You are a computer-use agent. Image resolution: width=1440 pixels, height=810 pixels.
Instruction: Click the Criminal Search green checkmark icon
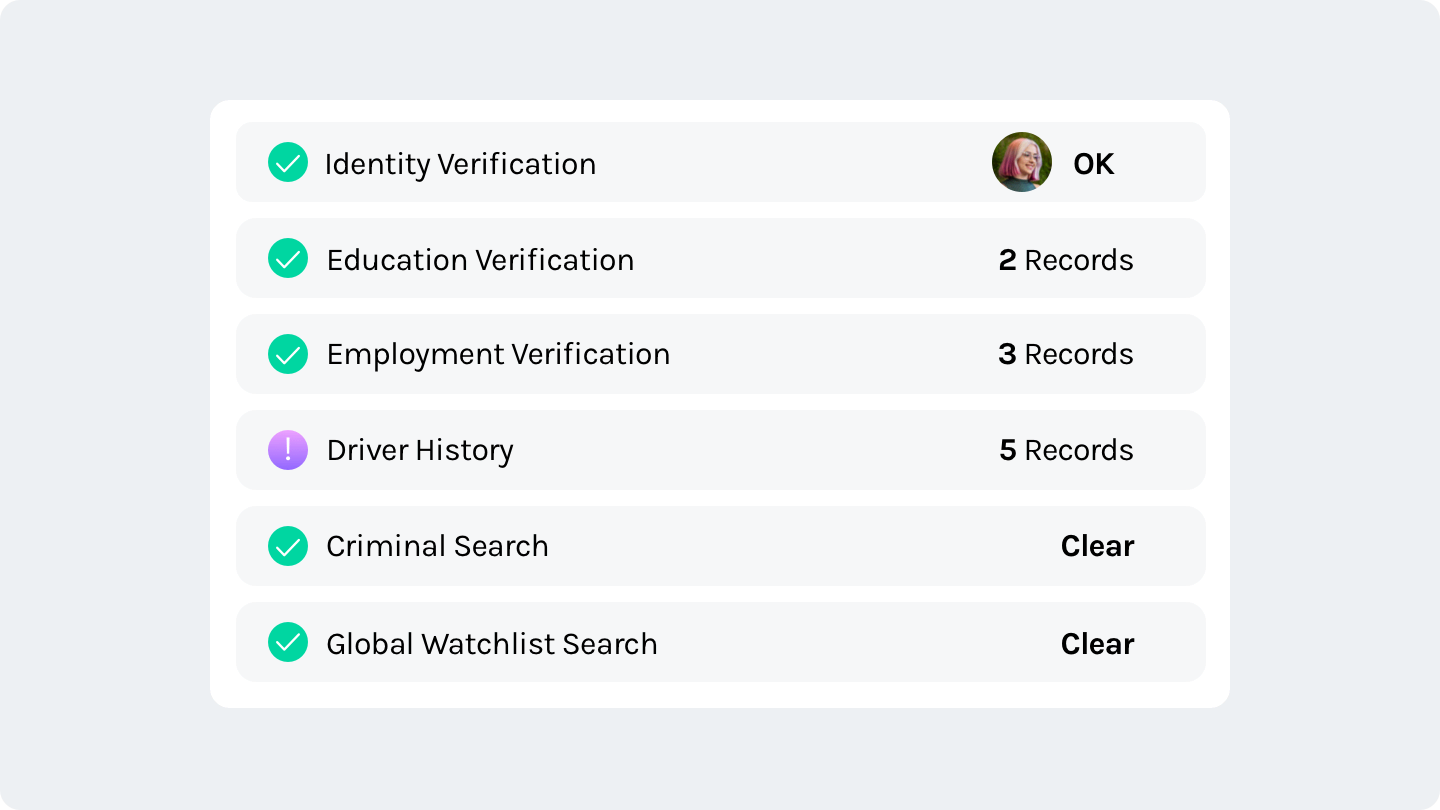(288, 546)
